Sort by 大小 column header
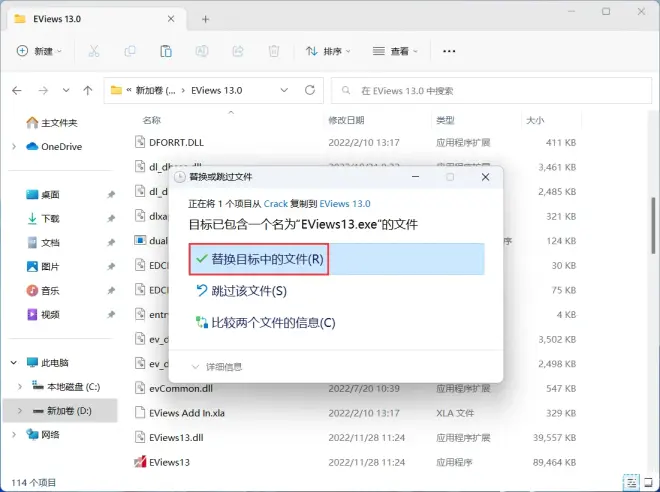Image resolution: width=660 pixels, height=492 pixels. pos(535,120)
